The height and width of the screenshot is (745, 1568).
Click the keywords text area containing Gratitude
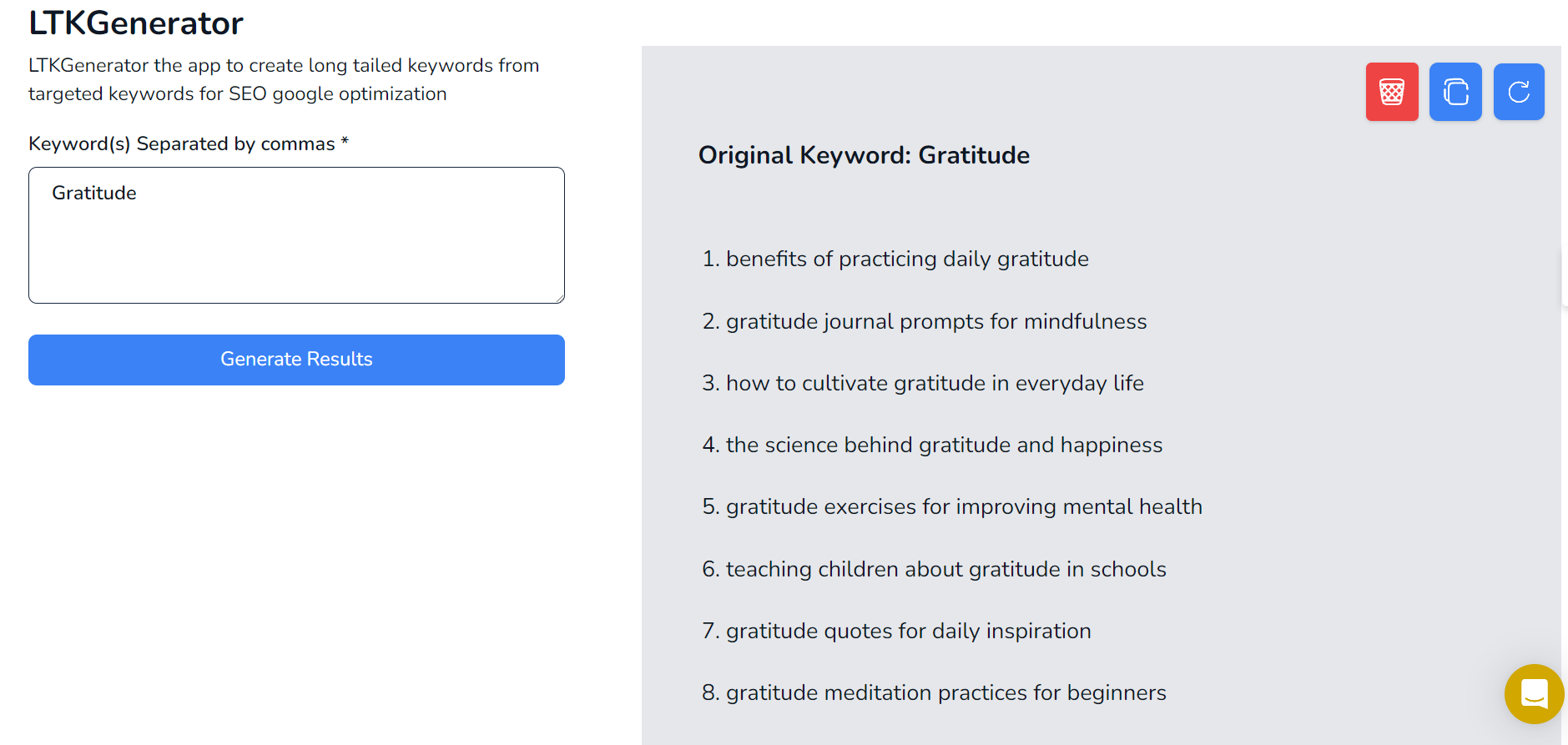(296, 235)
